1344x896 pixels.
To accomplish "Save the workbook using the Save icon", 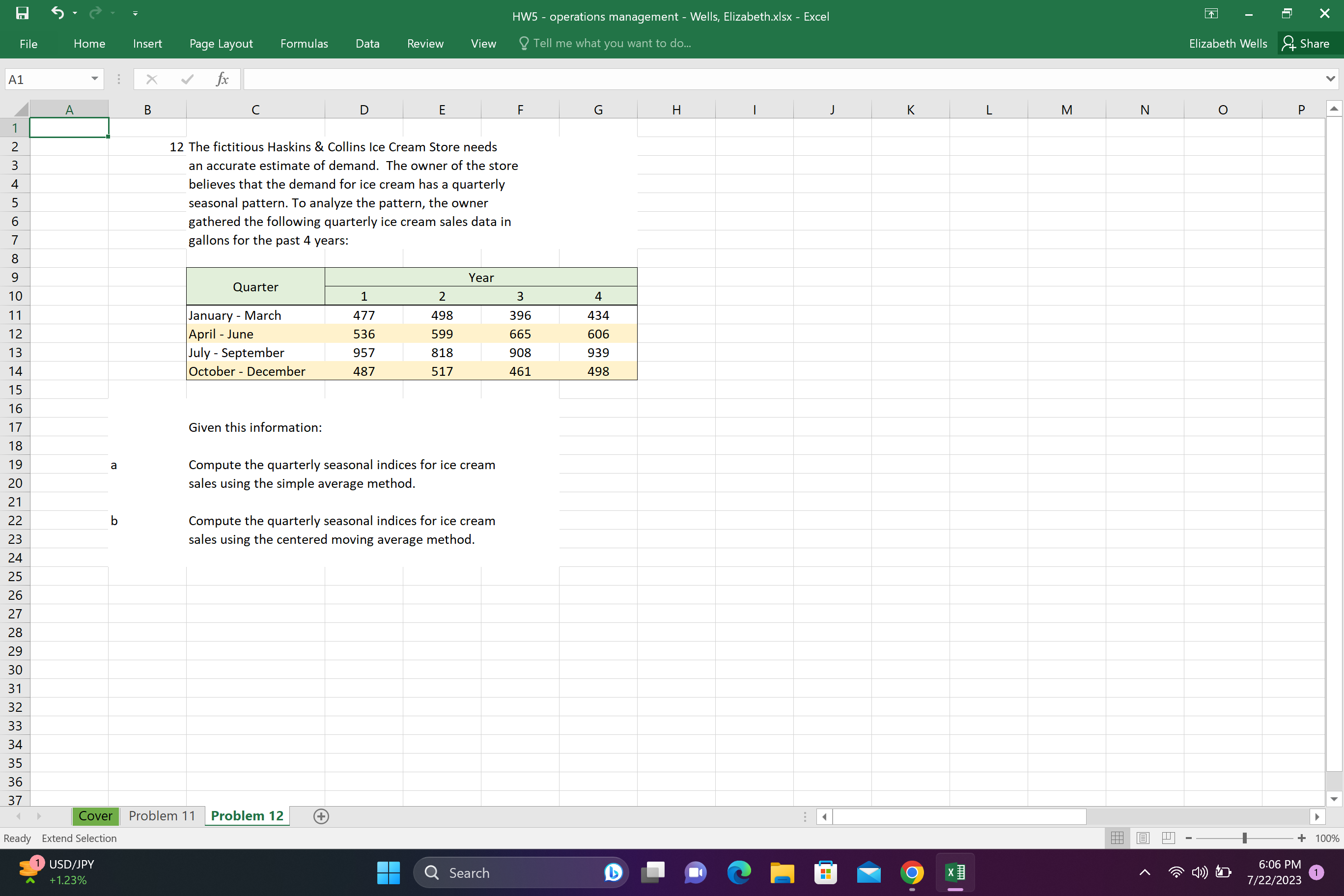I will [22, 13].
